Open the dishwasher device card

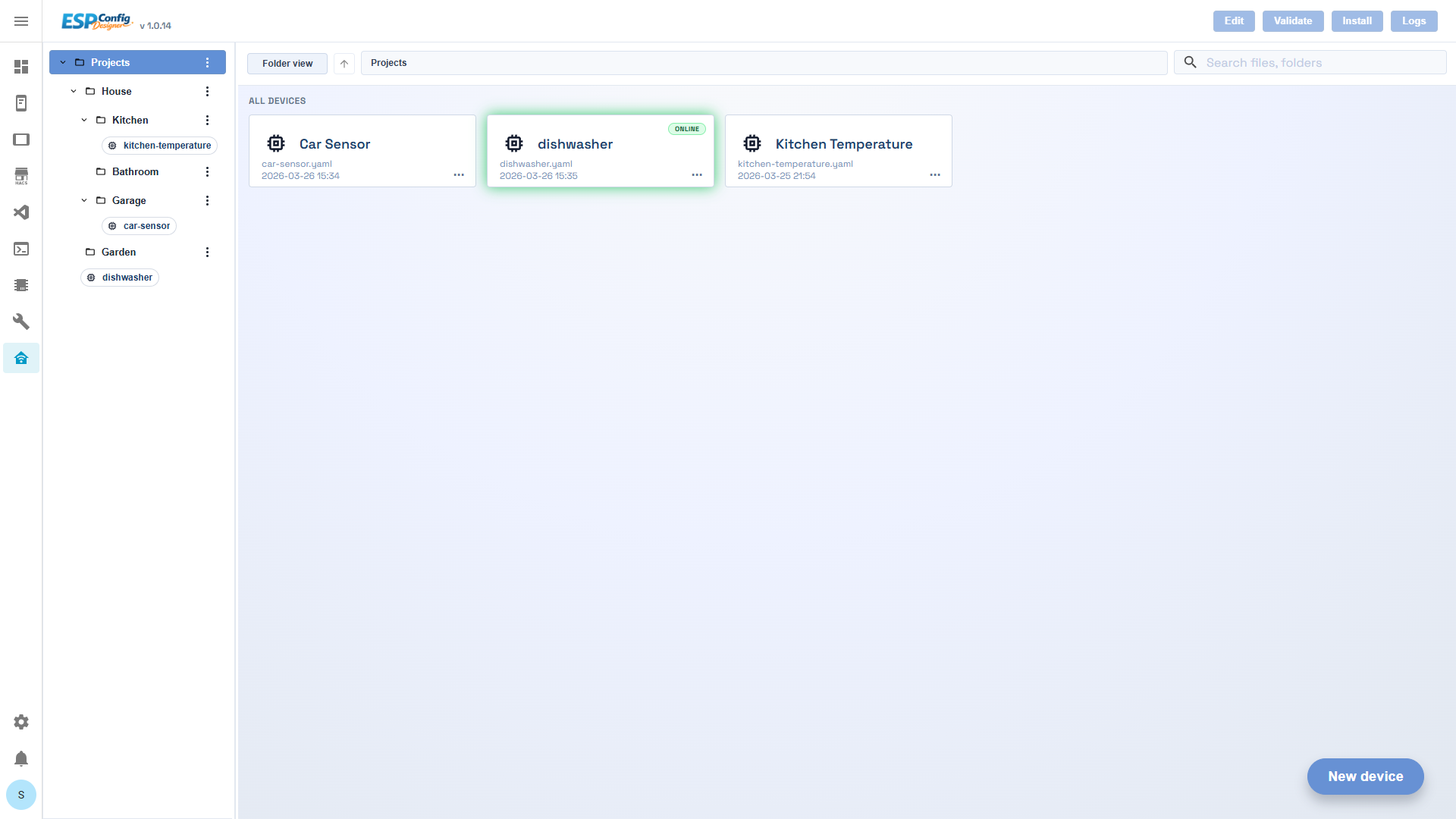click(x=601, y=151)
